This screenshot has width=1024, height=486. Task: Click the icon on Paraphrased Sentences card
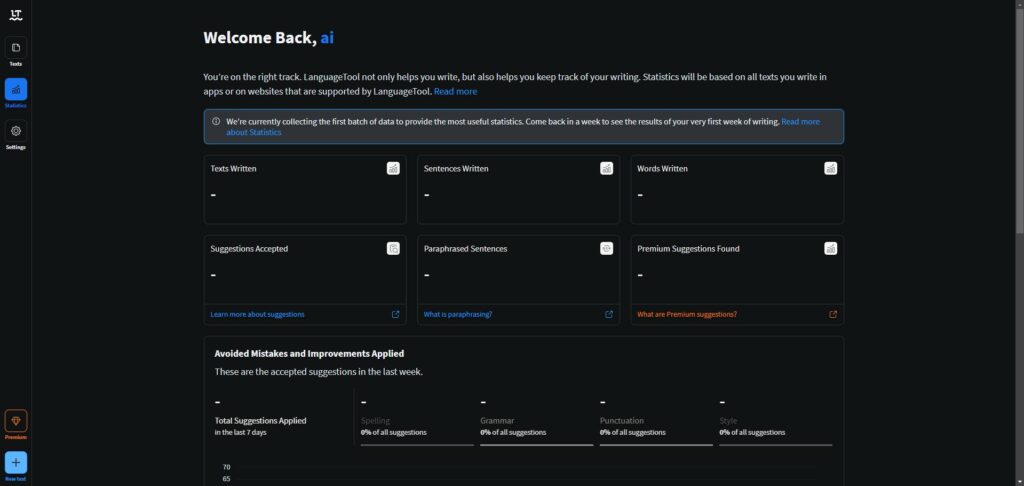(607, 248)
